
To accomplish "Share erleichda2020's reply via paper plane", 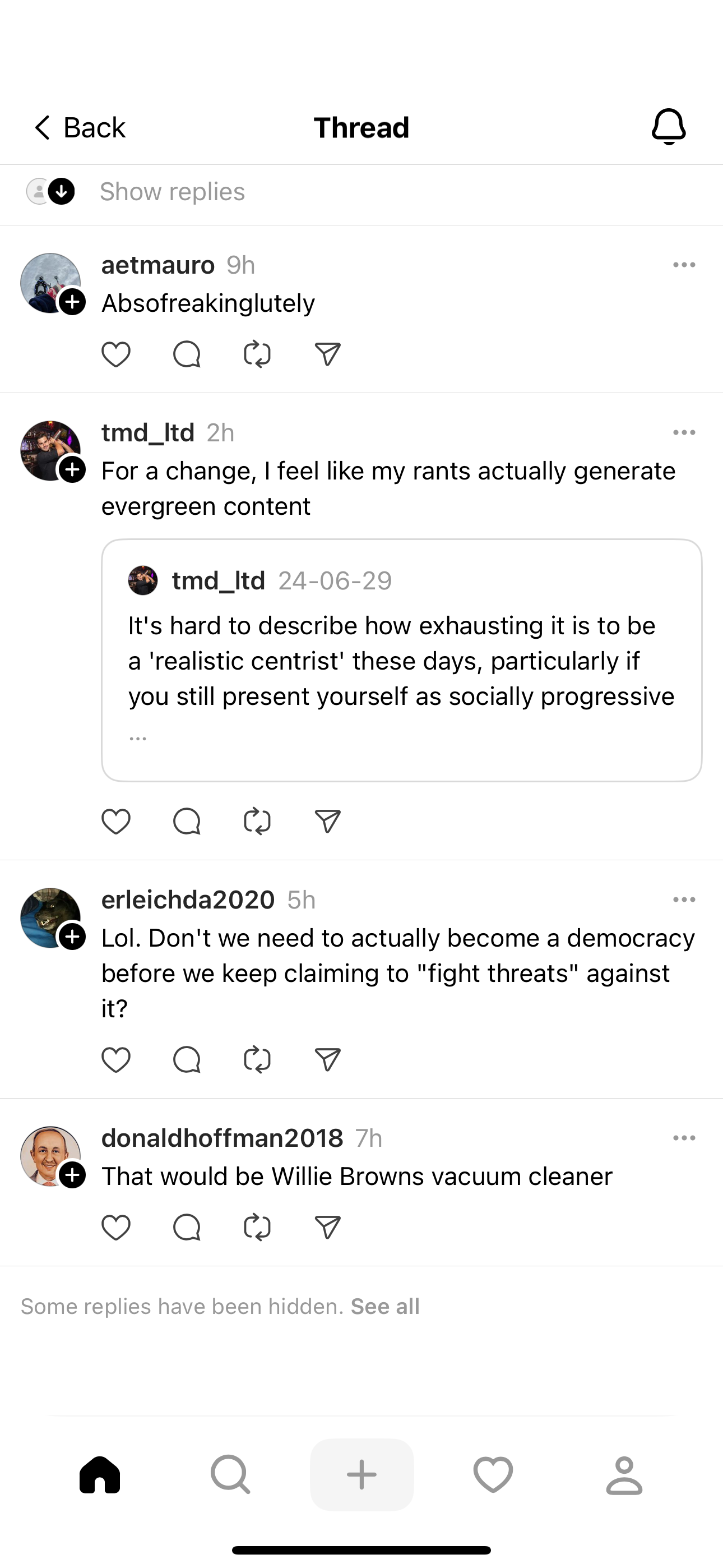I will [327, 1060].
